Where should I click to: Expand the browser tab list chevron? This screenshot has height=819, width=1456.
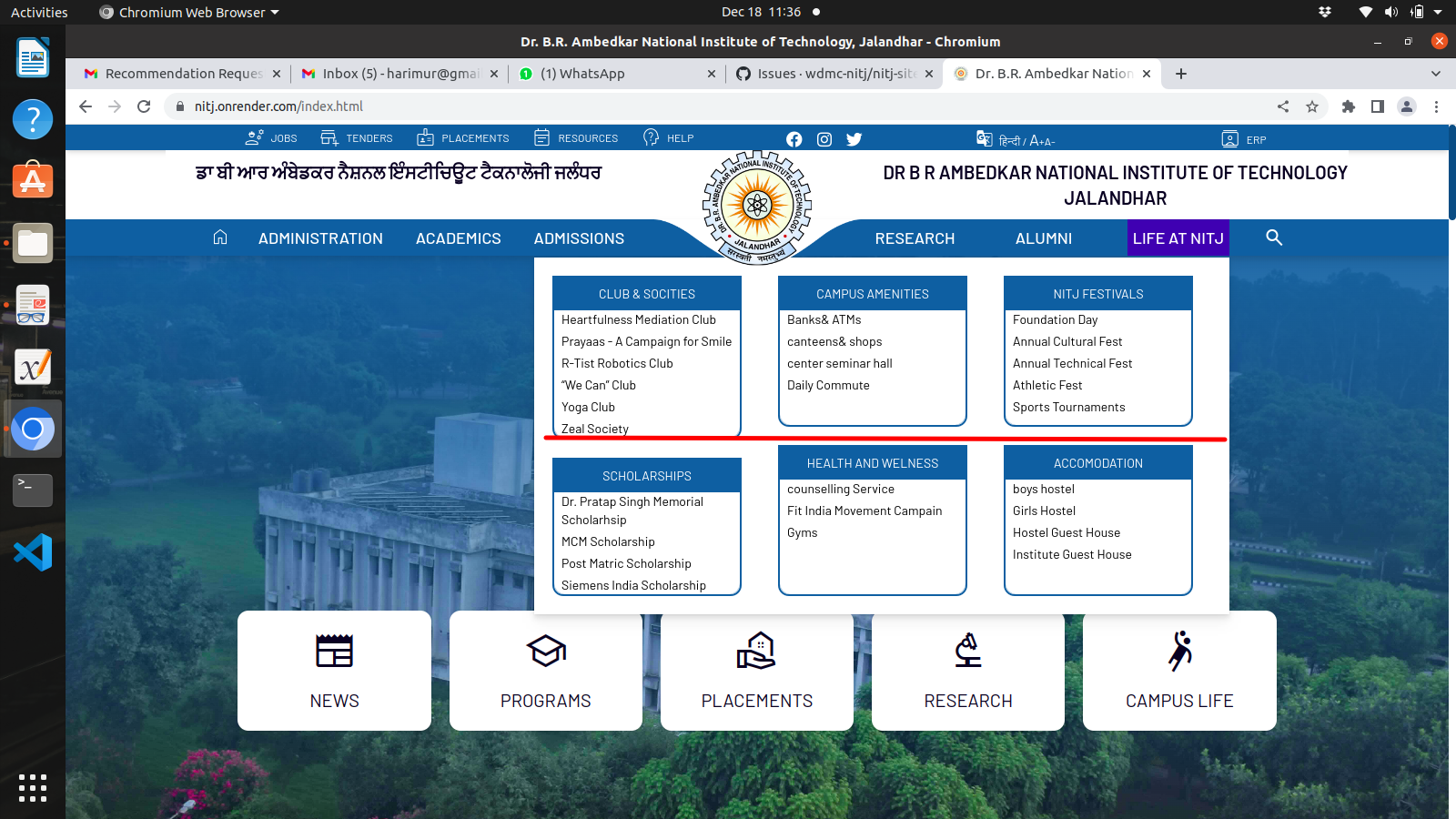1436,74
